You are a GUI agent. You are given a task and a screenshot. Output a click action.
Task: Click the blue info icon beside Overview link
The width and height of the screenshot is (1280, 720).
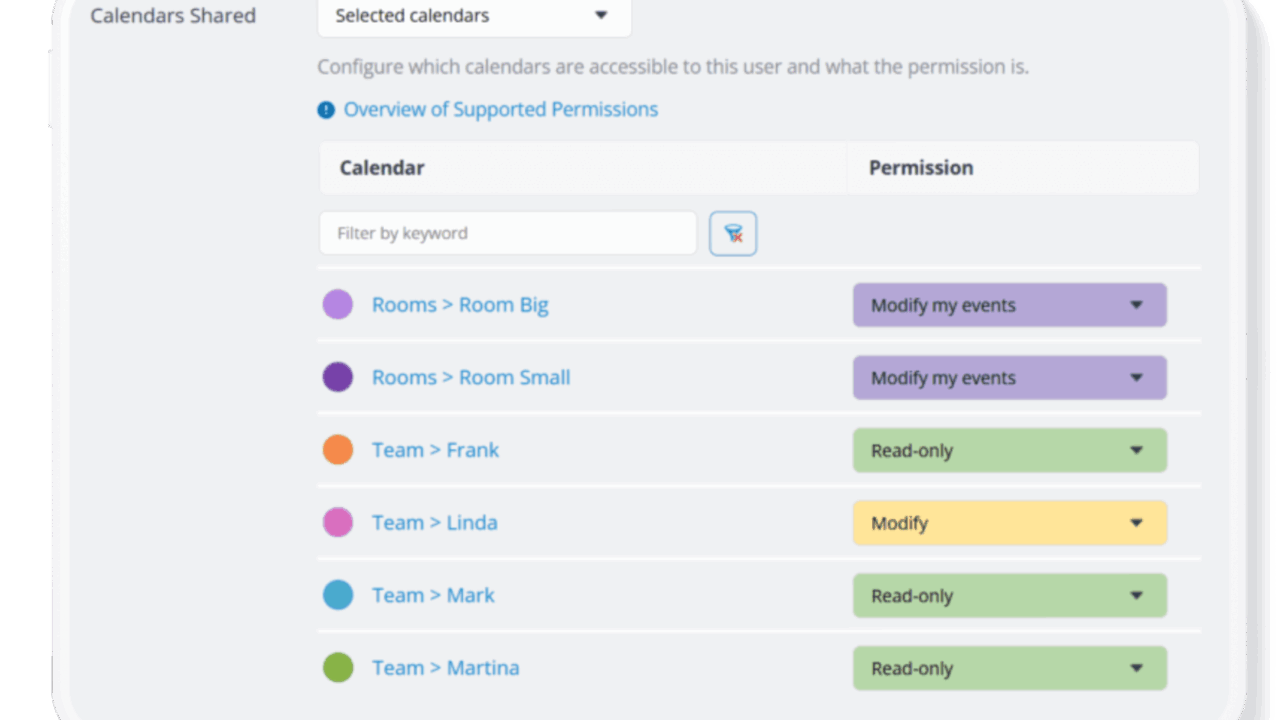pyautogui.click(x=326, y=110)
